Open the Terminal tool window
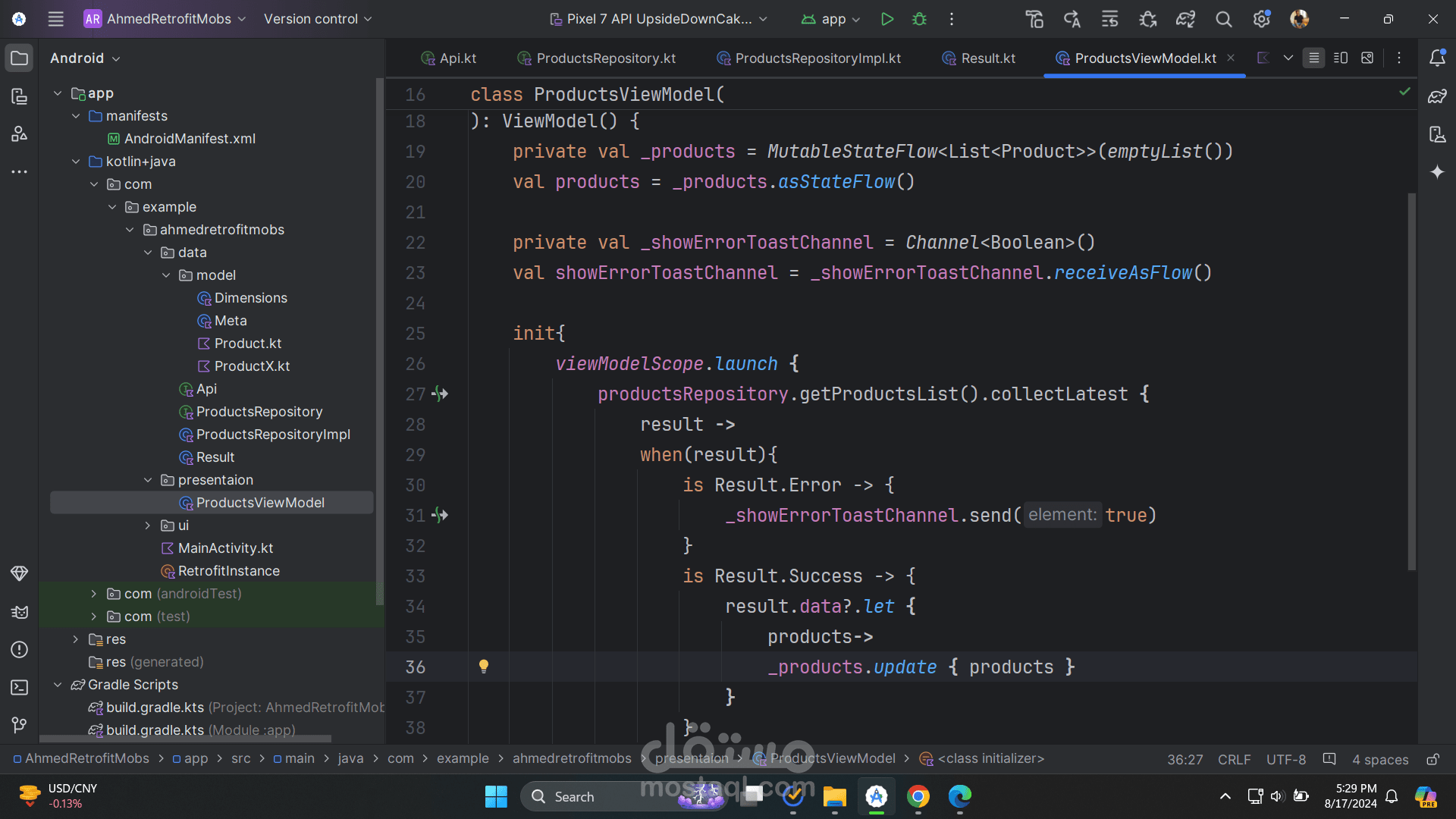The height and width of the screenshot is (819, 1456). [20, 687]
